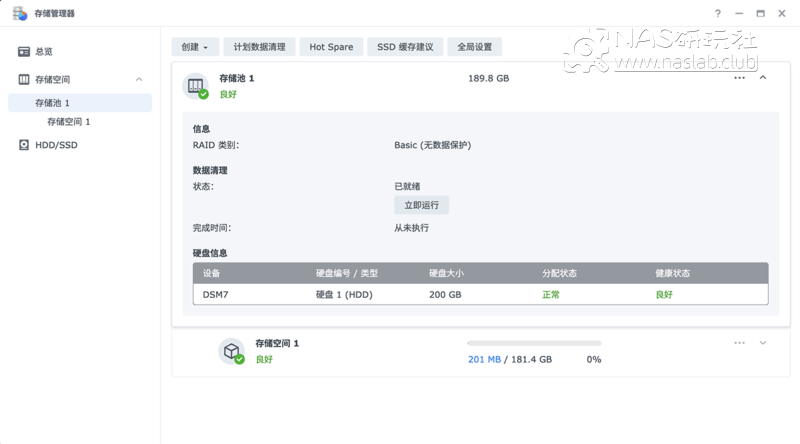Click the 存储空间 1 volume cube icon

231,351
